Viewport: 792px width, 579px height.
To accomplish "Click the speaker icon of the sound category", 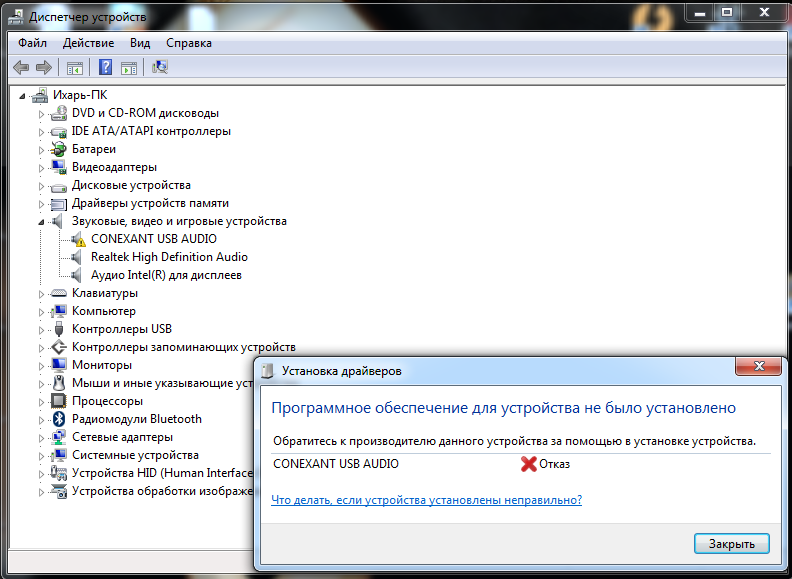I will coord(57,221).
